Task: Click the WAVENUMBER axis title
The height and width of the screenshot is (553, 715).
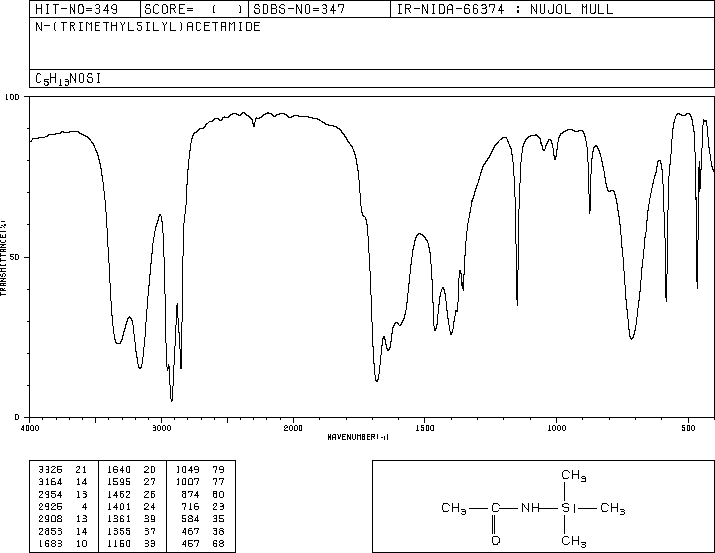Action: 358,437
